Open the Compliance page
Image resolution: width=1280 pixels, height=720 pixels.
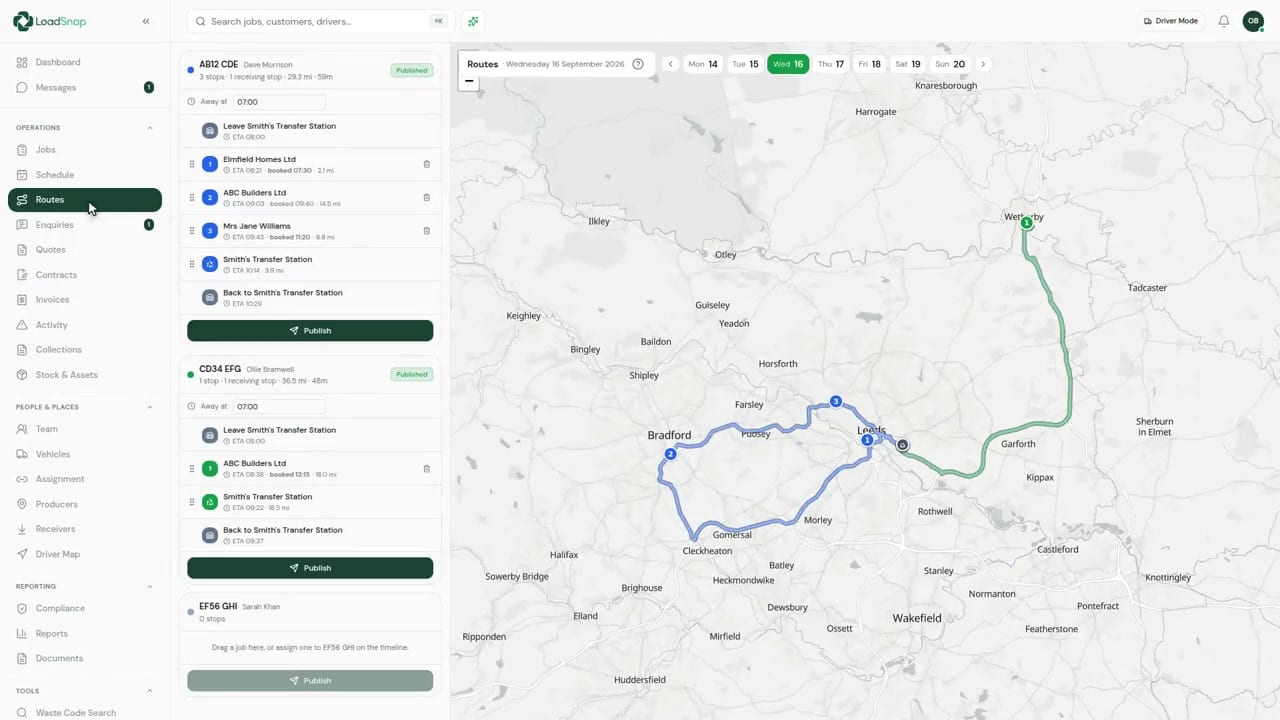click(x=85, y=608)
